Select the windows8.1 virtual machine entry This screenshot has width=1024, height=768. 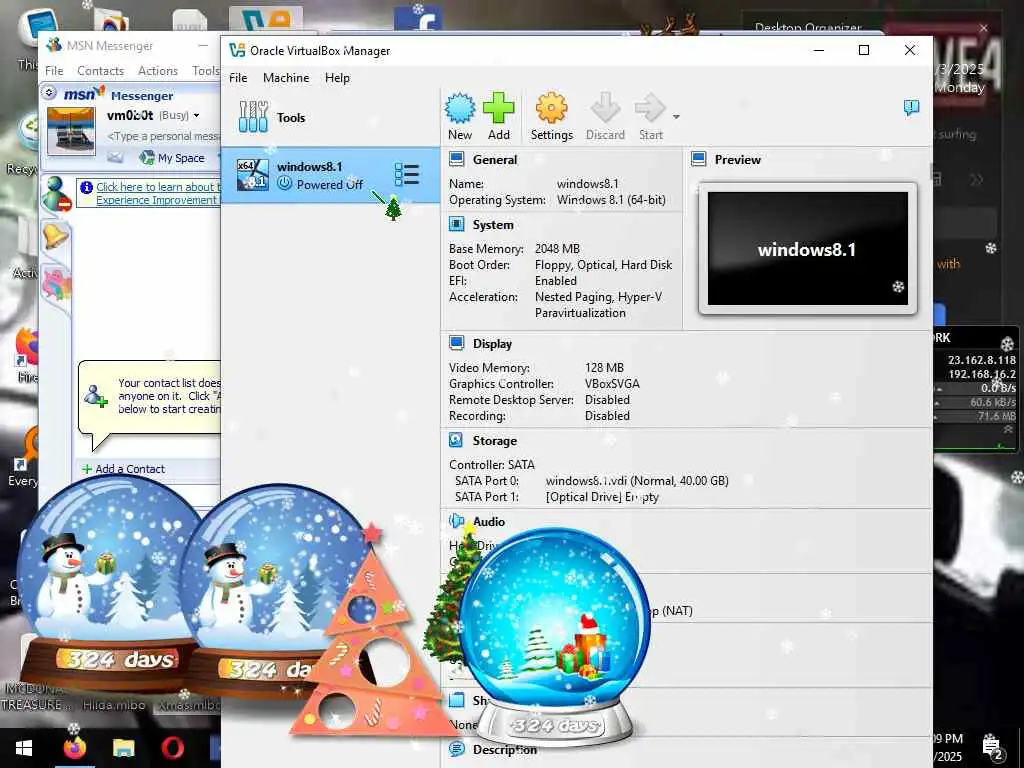(x=330, y=175)
